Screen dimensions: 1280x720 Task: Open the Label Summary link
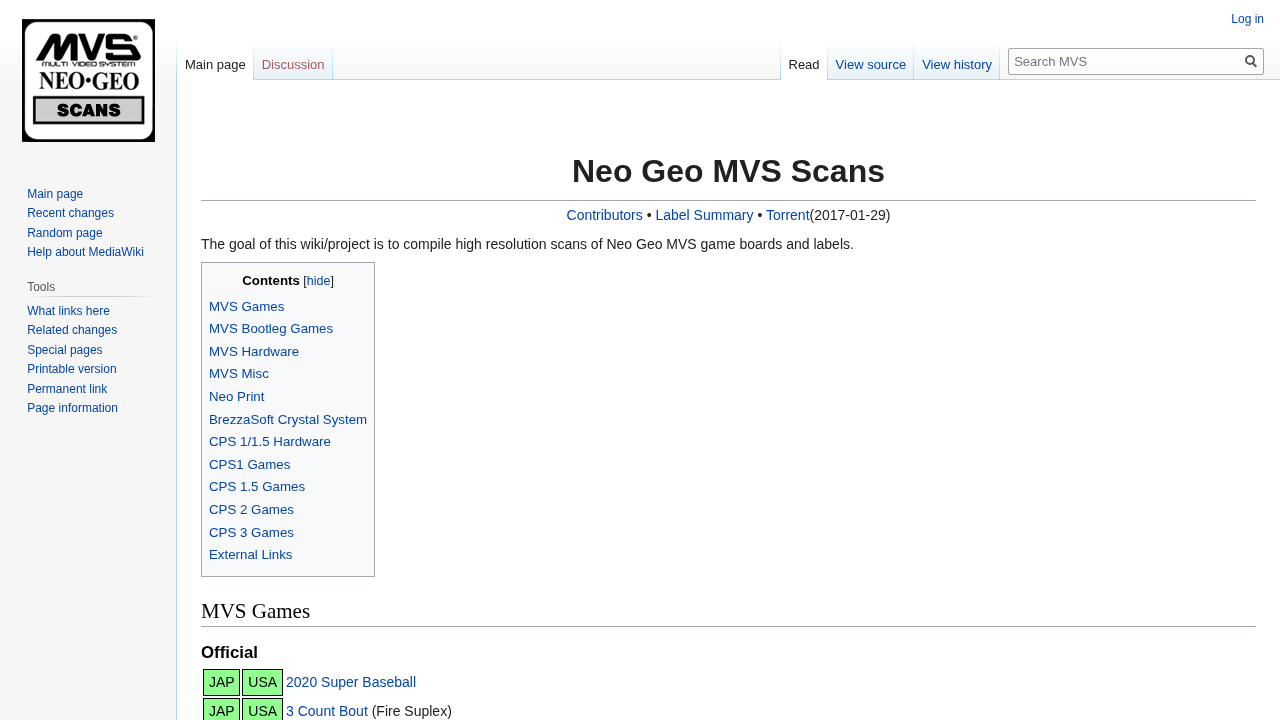tap(704, 215)
